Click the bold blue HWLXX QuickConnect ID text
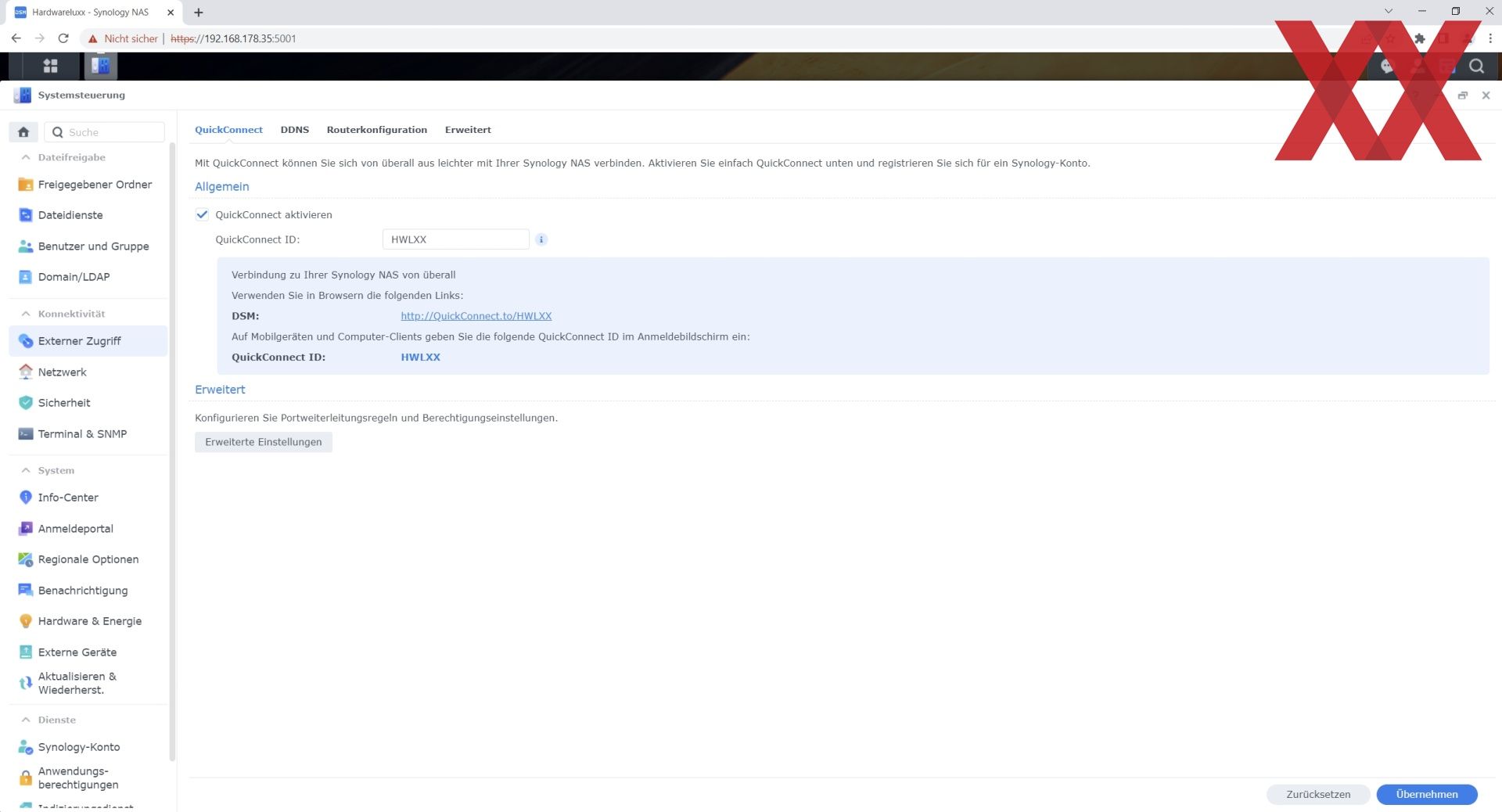The height and width of the screenshot is (812, 1502). 420,357
